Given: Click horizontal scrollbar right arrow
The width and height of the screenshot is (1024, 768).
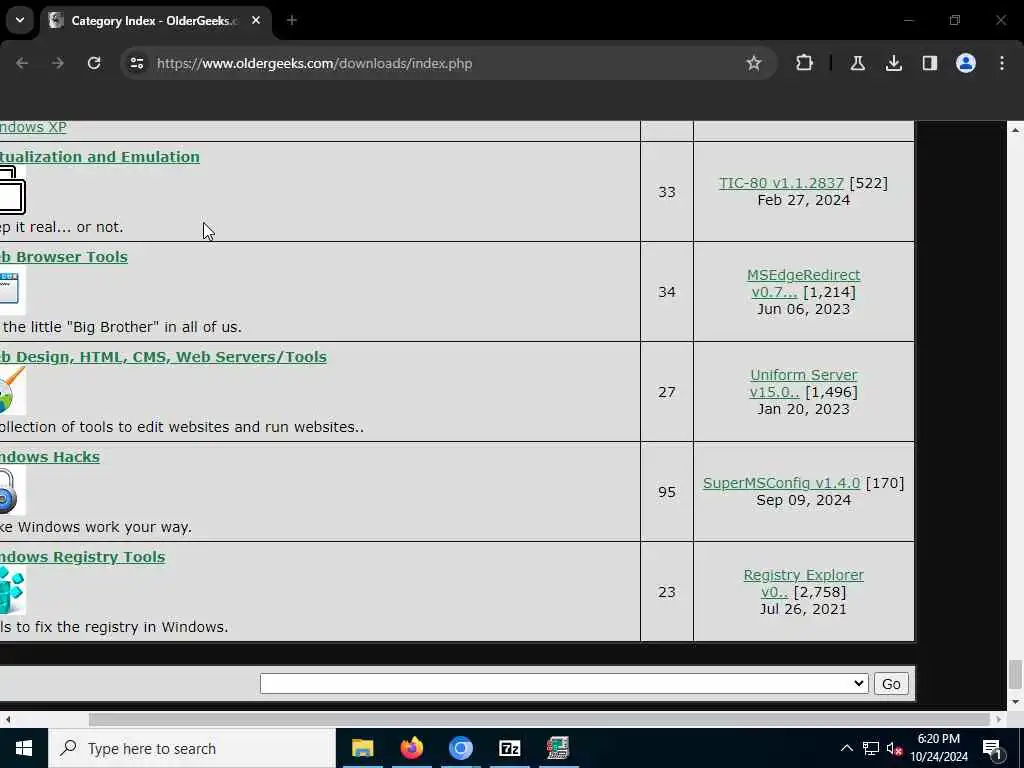Looking at the screenshot, I should 998,719.
